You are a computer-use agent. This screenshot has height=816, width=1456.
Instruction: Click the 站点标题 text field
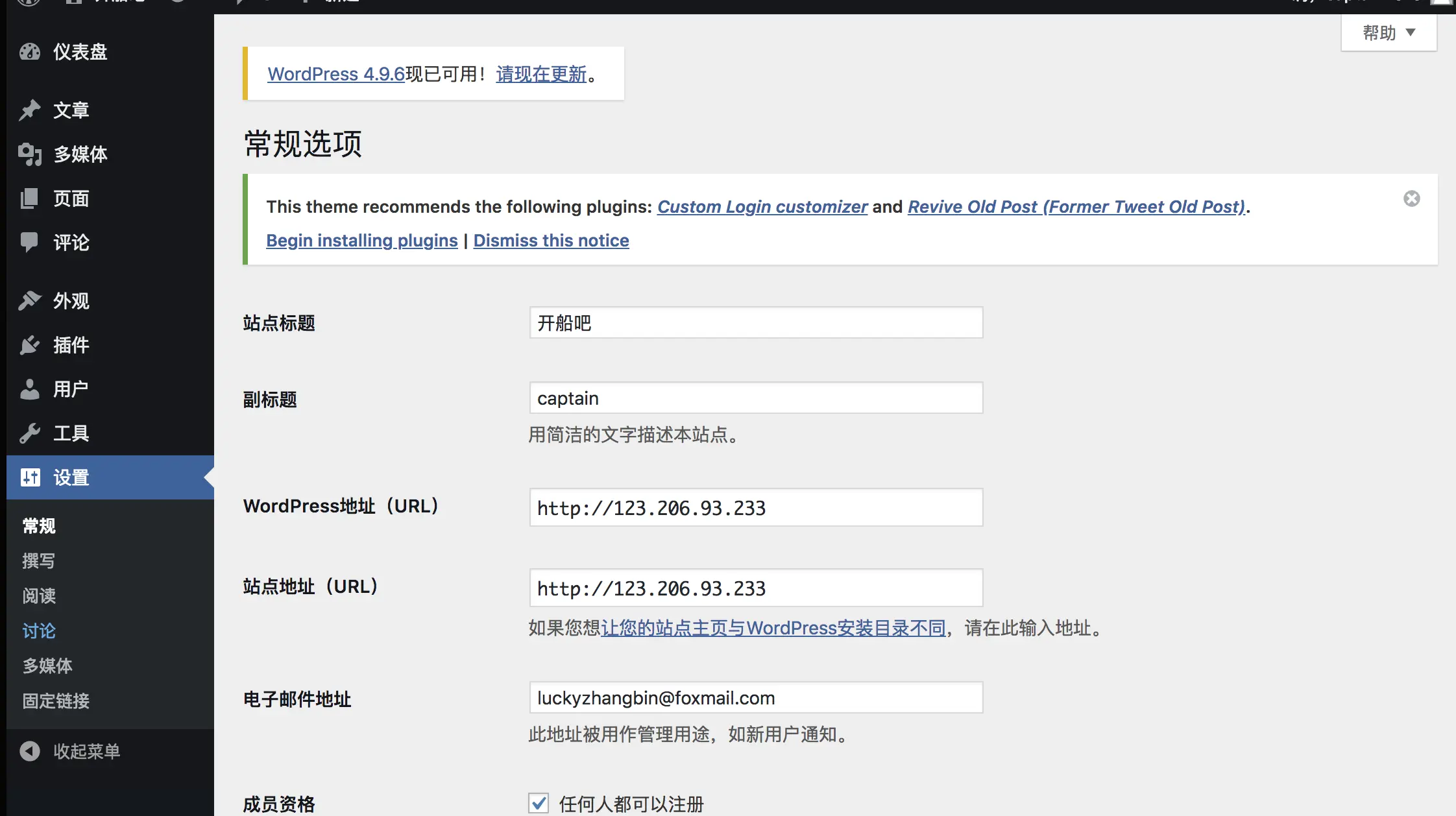(x=756, y=323)
